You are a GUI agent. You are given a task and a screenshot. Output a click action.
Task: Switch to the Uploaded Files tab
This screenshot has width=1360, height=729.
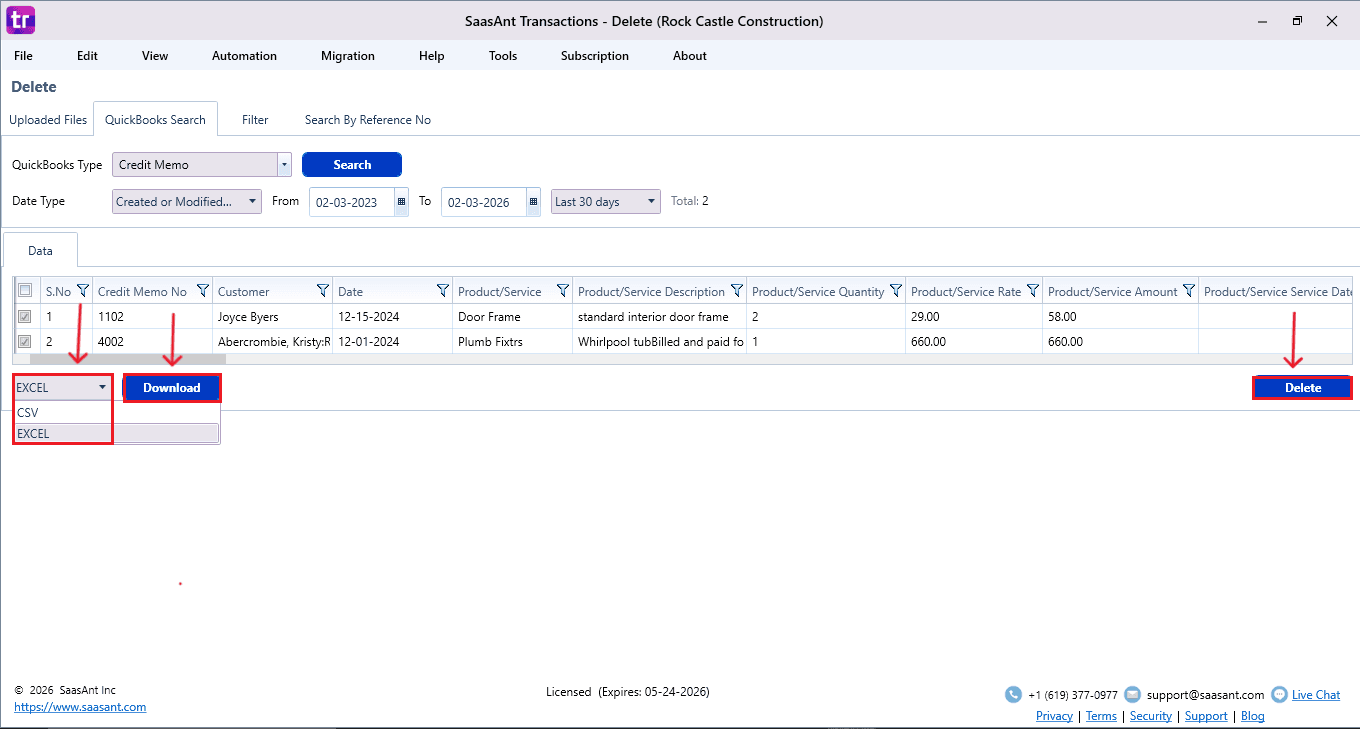(x=48, y=120)
